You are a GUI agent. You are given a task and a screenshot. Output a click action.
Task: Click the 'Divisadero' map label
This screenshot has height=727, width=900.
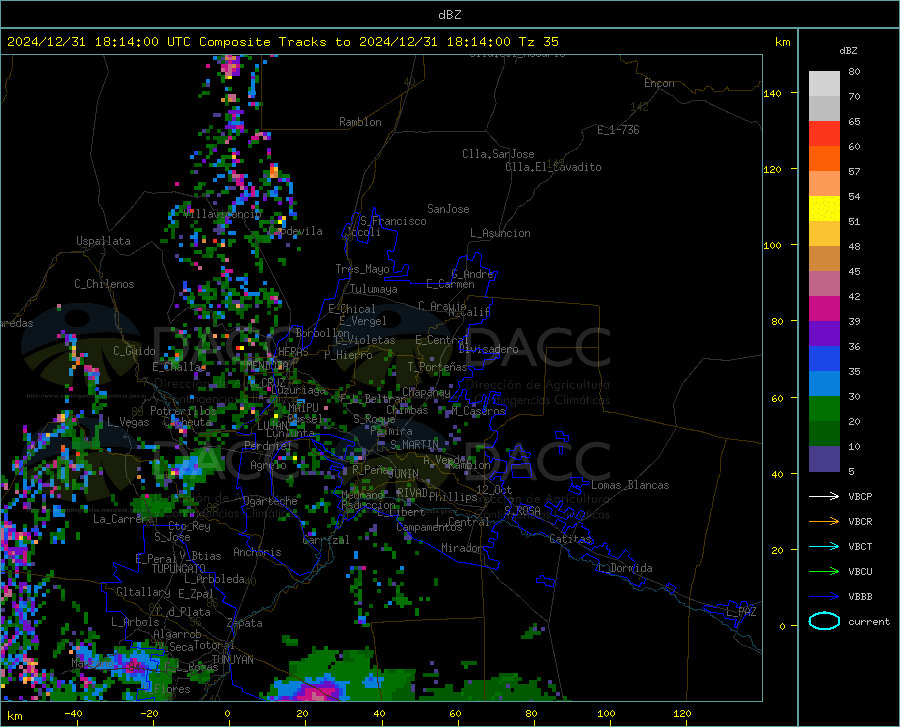[x=488, y=349]
